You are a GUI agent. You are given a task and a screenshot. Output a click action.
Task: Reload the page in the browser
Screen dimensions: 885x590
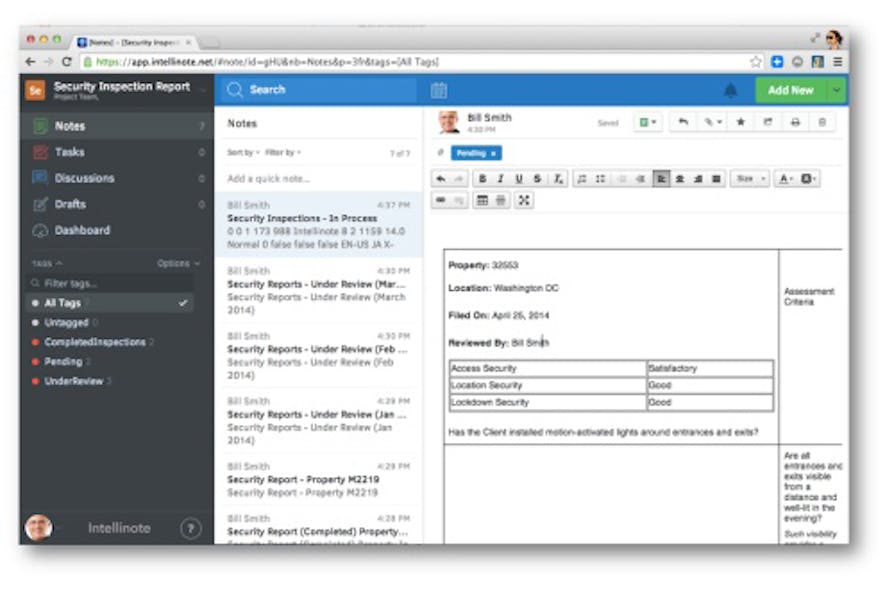pos(67,62)
